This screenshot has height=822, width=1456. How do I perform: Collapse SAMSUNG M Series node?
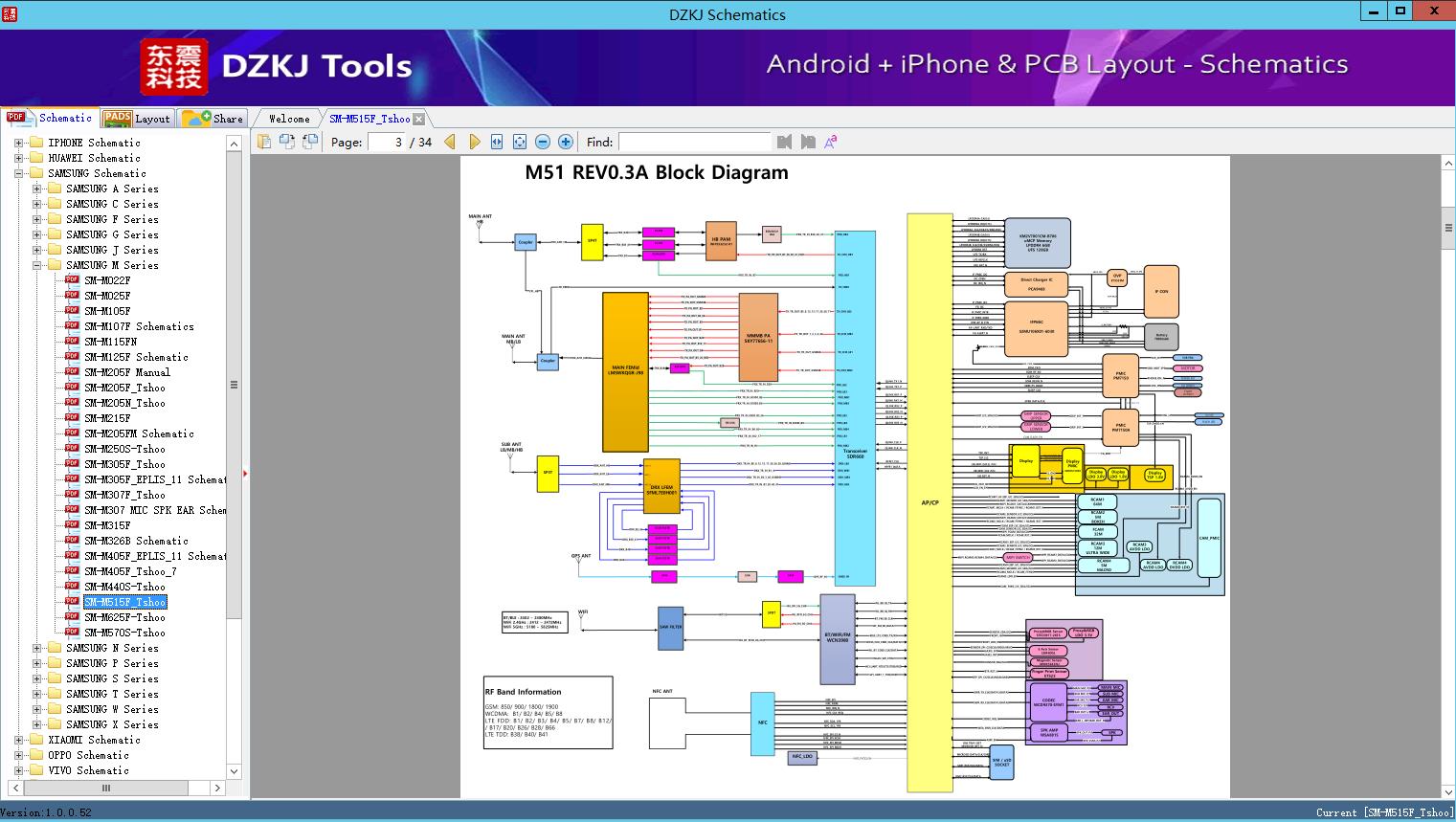[36, 265]
